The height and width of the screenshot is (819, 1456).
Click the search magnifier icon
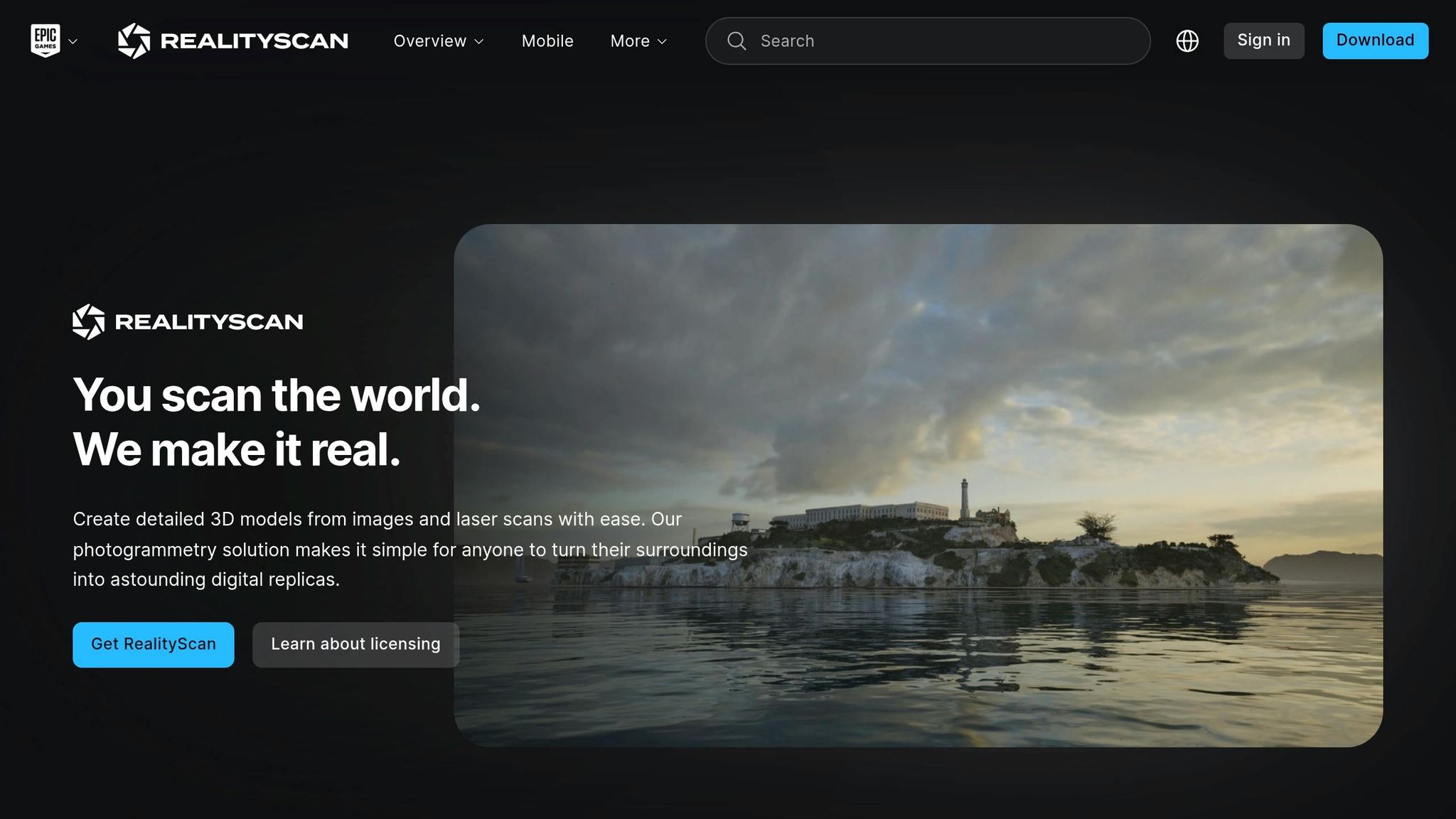737,41
